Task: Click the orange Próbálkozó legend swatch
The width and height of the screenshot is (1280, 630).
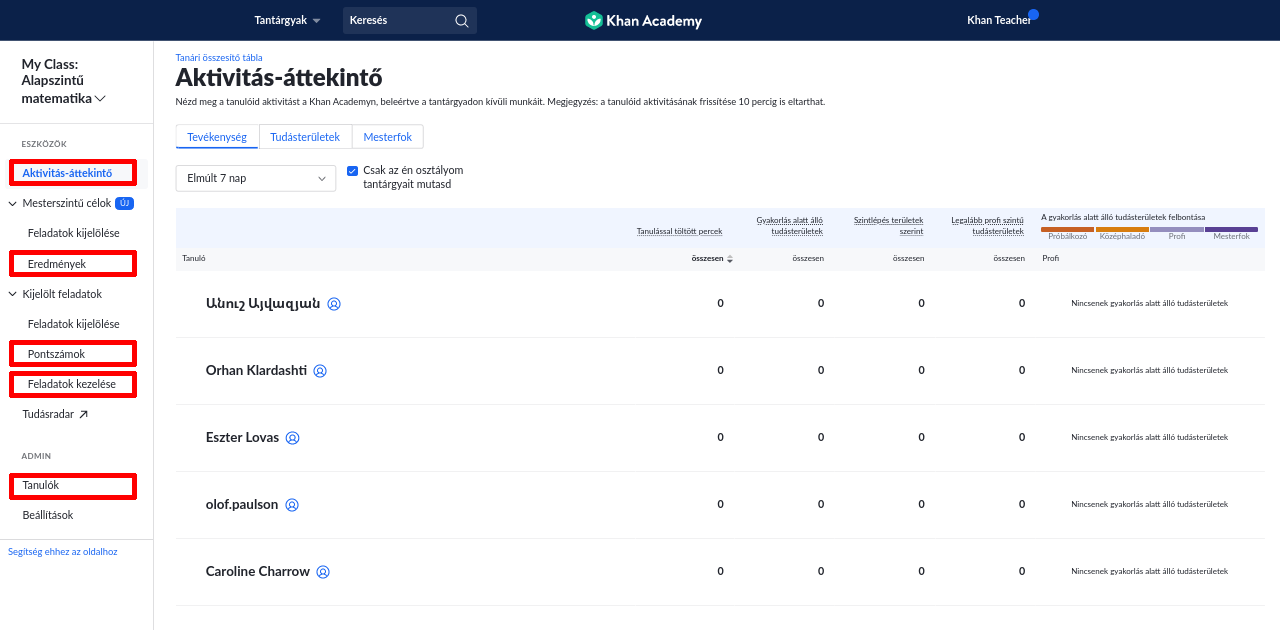Action: 1068,230
